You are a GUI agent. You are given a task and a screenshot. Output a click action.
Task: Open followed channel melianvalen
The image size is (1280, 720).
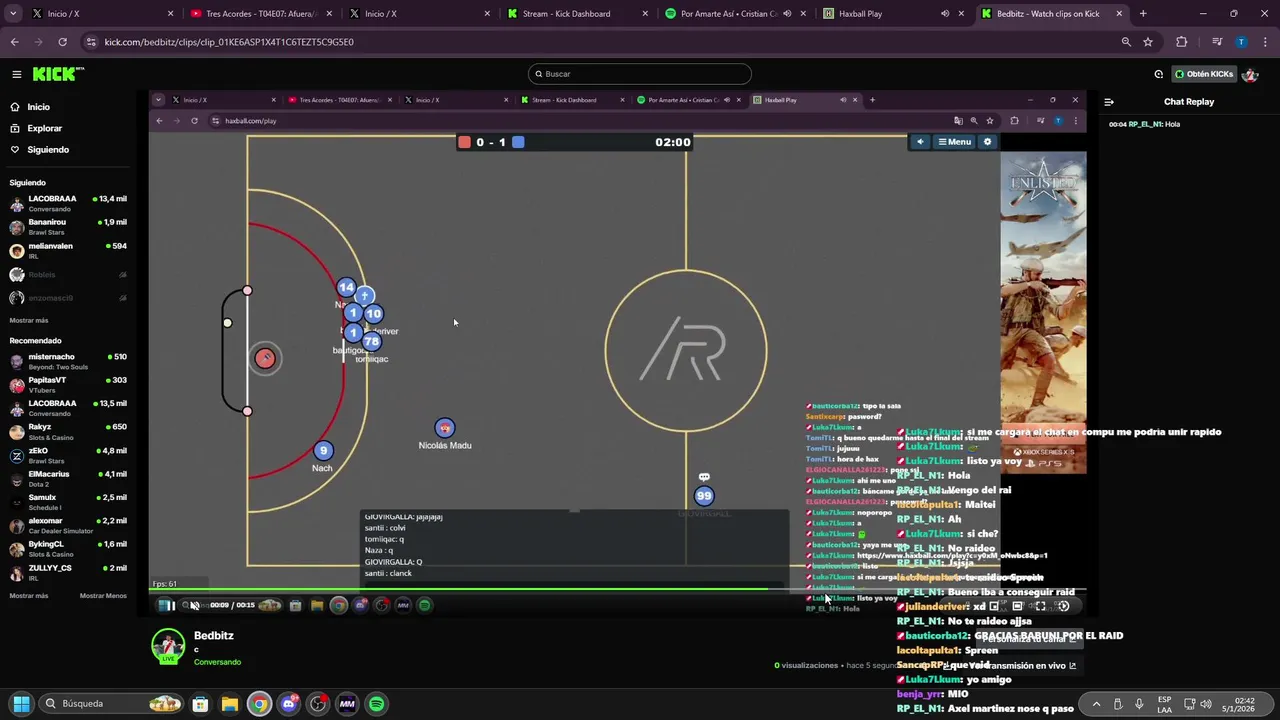pyautogui.click(x=68, y=250)
